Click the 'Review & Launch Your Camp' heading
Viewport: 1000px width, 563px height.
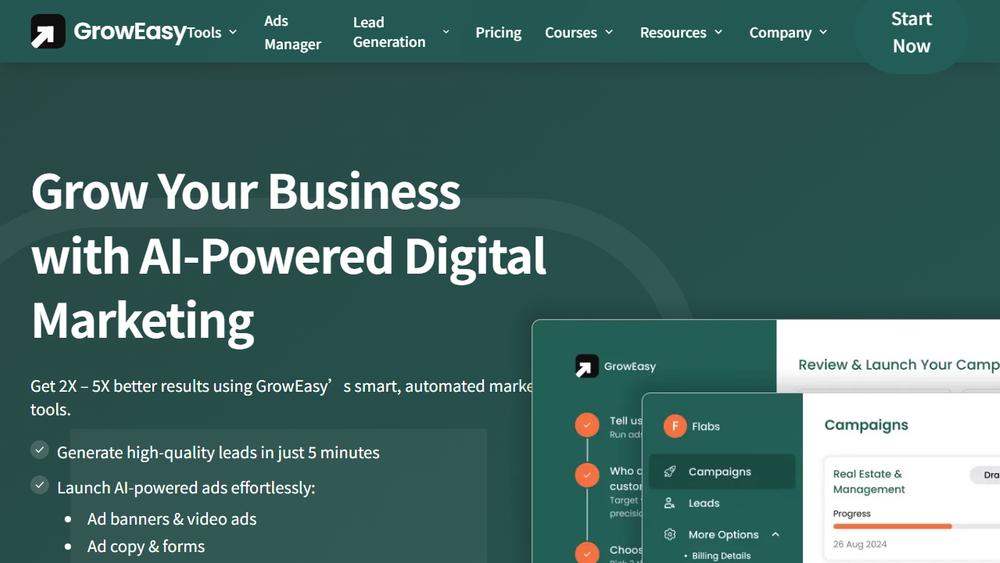(x=899, y=365)
